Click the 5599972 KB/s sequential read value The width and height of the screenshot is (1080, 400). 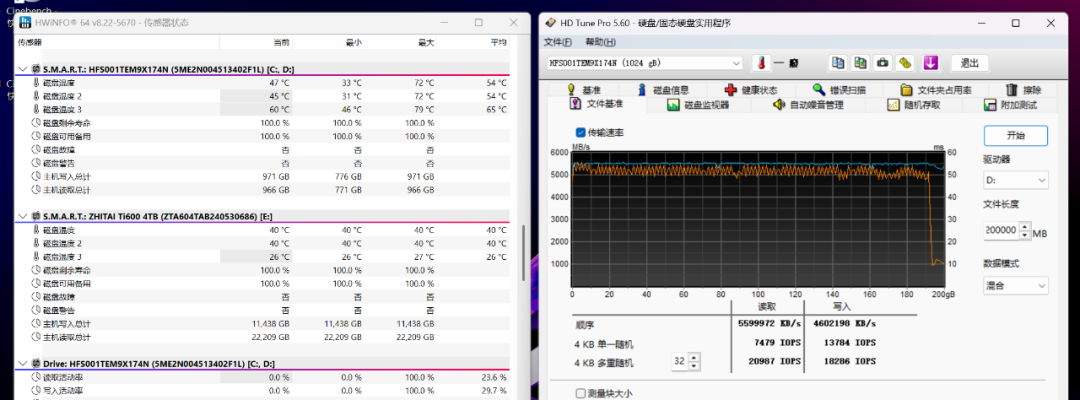pyautogui.click(x=769, y=323)
